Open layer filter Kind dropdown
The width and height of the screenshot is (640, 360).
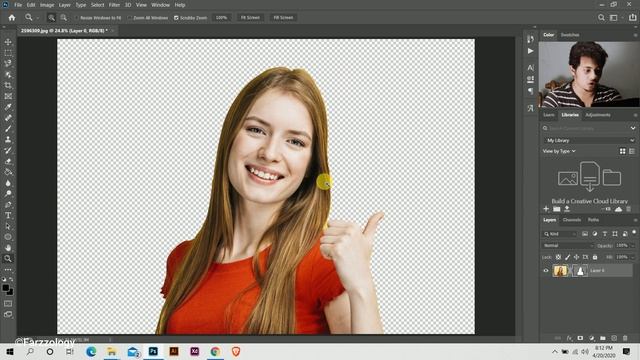point(560,234)
